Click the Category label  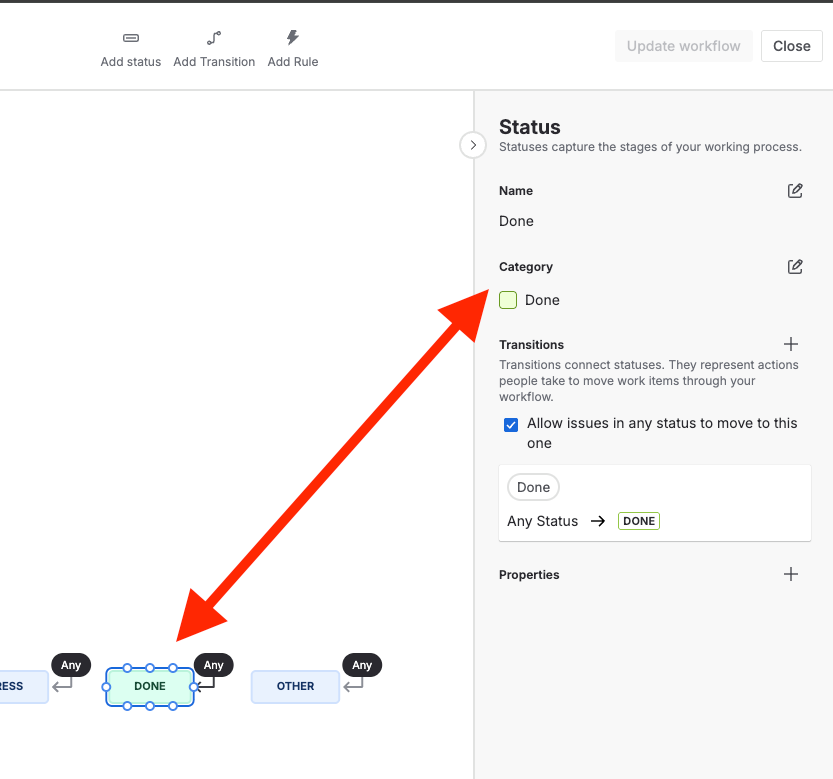click(526, 267)
